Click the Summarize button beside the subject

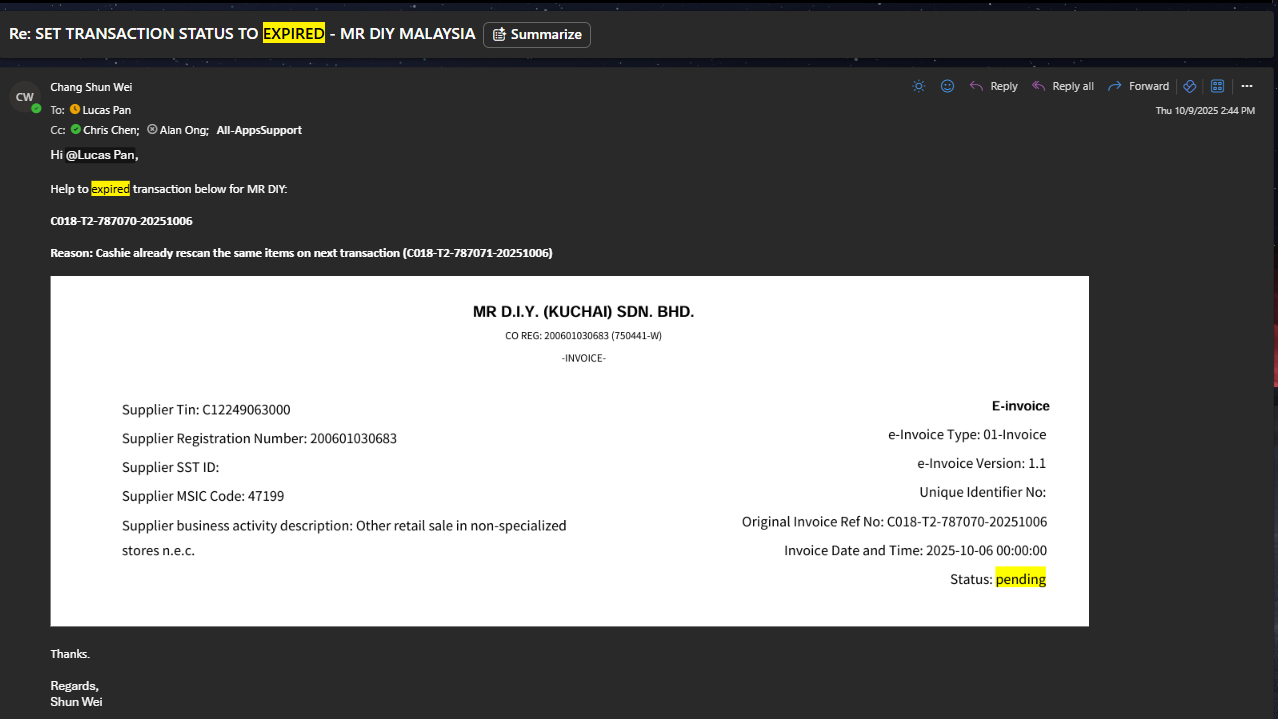[x=537, y=34]
